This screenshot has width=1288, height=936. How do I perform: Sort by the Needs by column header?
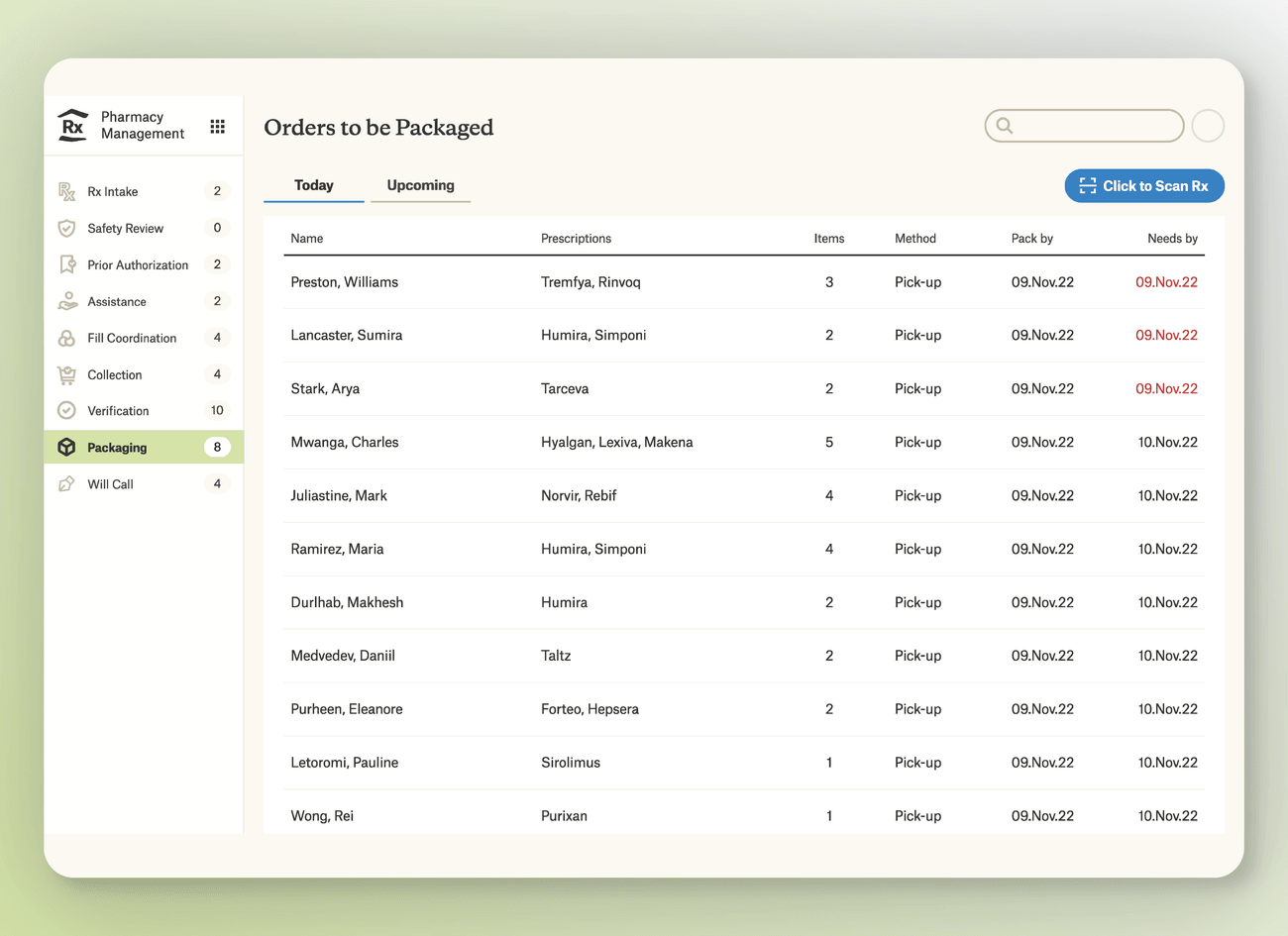[1172, 239]
